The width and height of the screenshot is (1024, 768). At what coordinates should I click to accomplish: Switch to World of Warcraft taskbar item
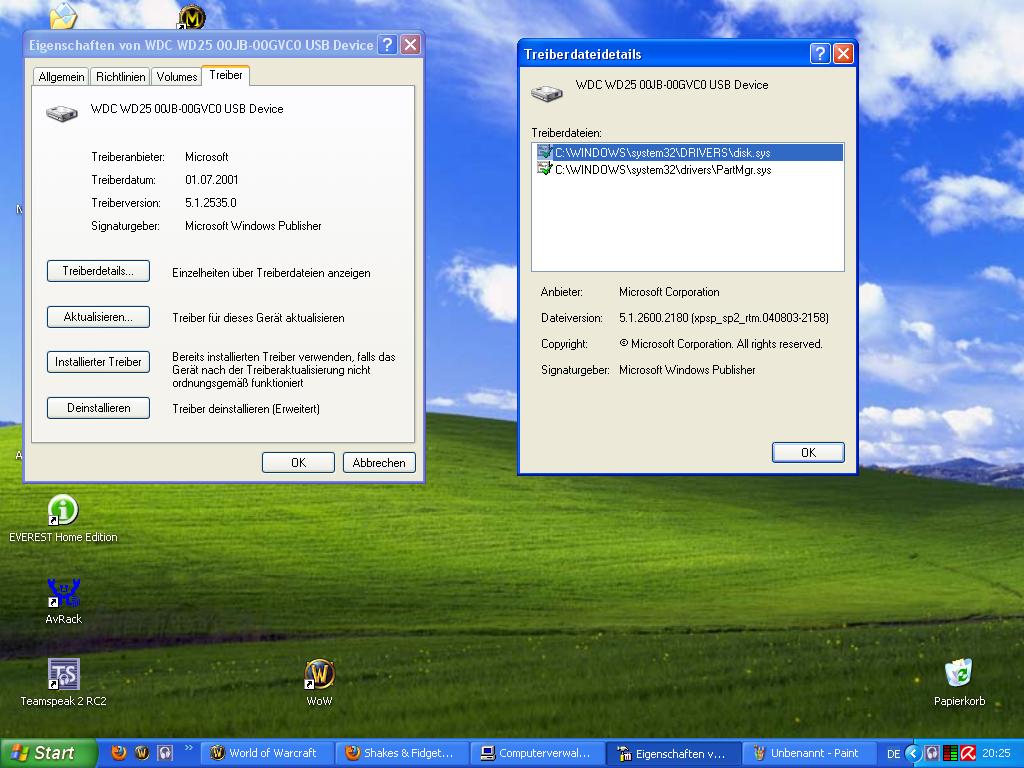pos(269,753)
